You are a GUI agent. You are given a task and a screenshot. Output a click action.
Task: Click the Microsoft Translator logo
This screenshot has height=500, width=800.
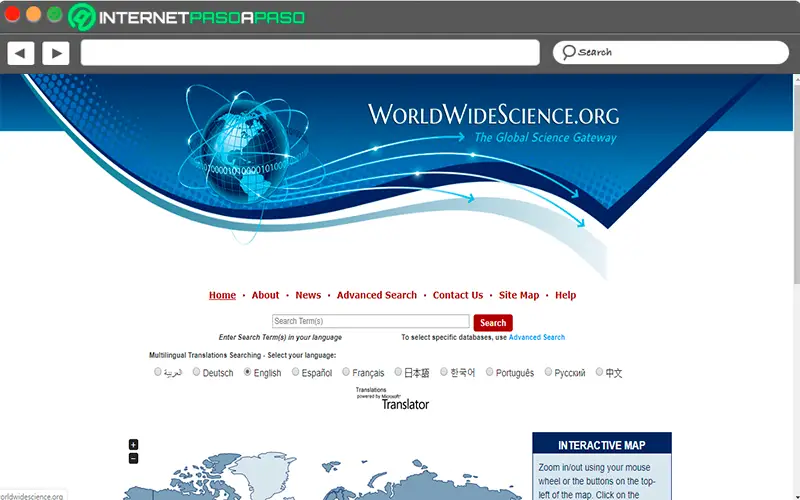(x=392, y=398)
